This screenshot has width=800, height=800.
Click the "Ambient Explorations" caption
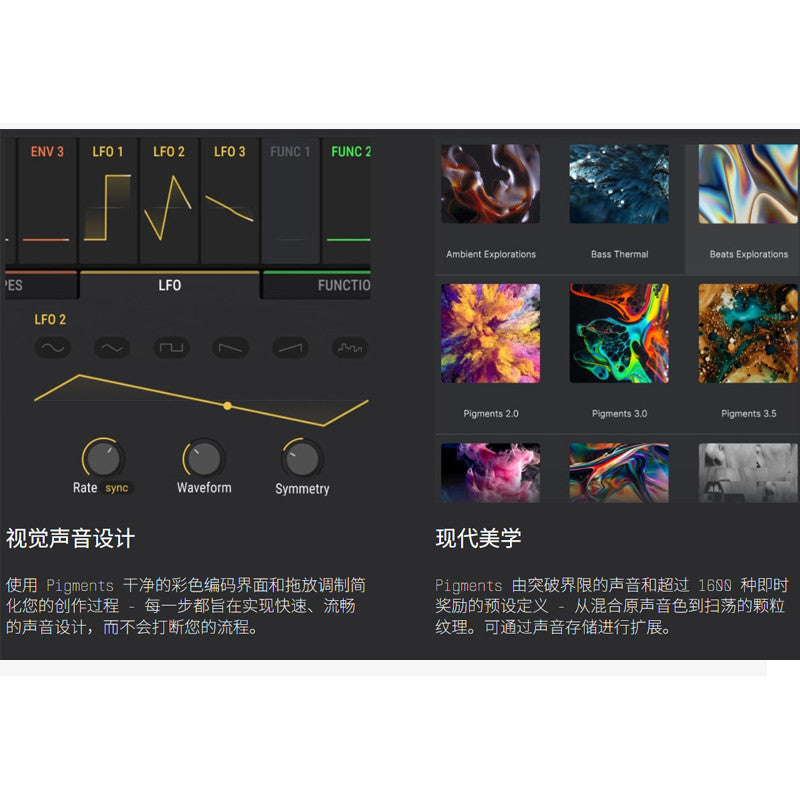tap(491, 254)
